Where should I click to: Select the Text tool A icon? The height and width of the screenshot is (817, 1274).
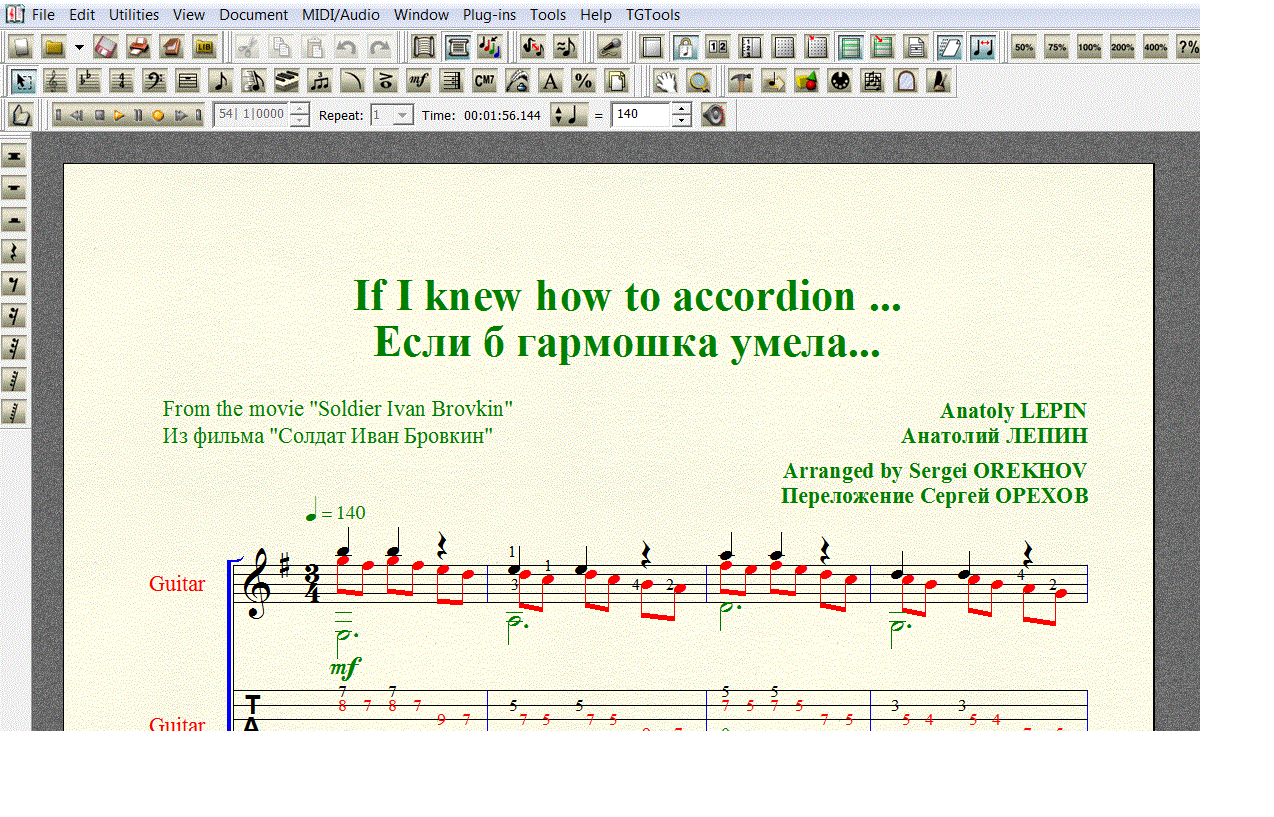550,81
